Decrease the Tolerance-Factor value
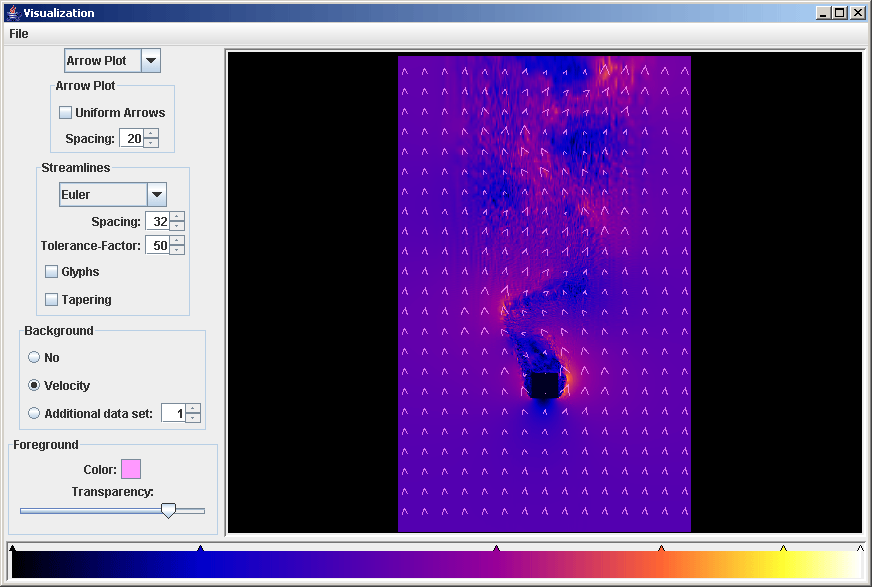 pos(177,250)
